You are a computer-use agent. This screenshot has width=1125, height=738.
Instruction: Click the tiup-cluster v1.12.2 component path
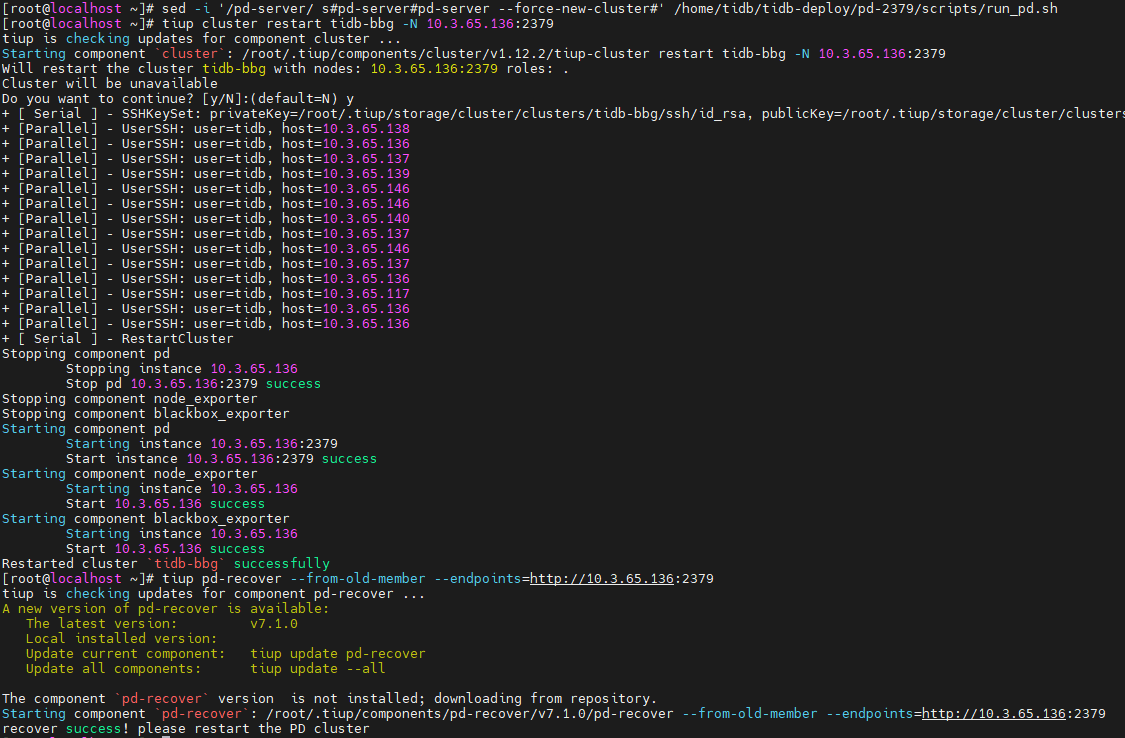pos(446,54)
